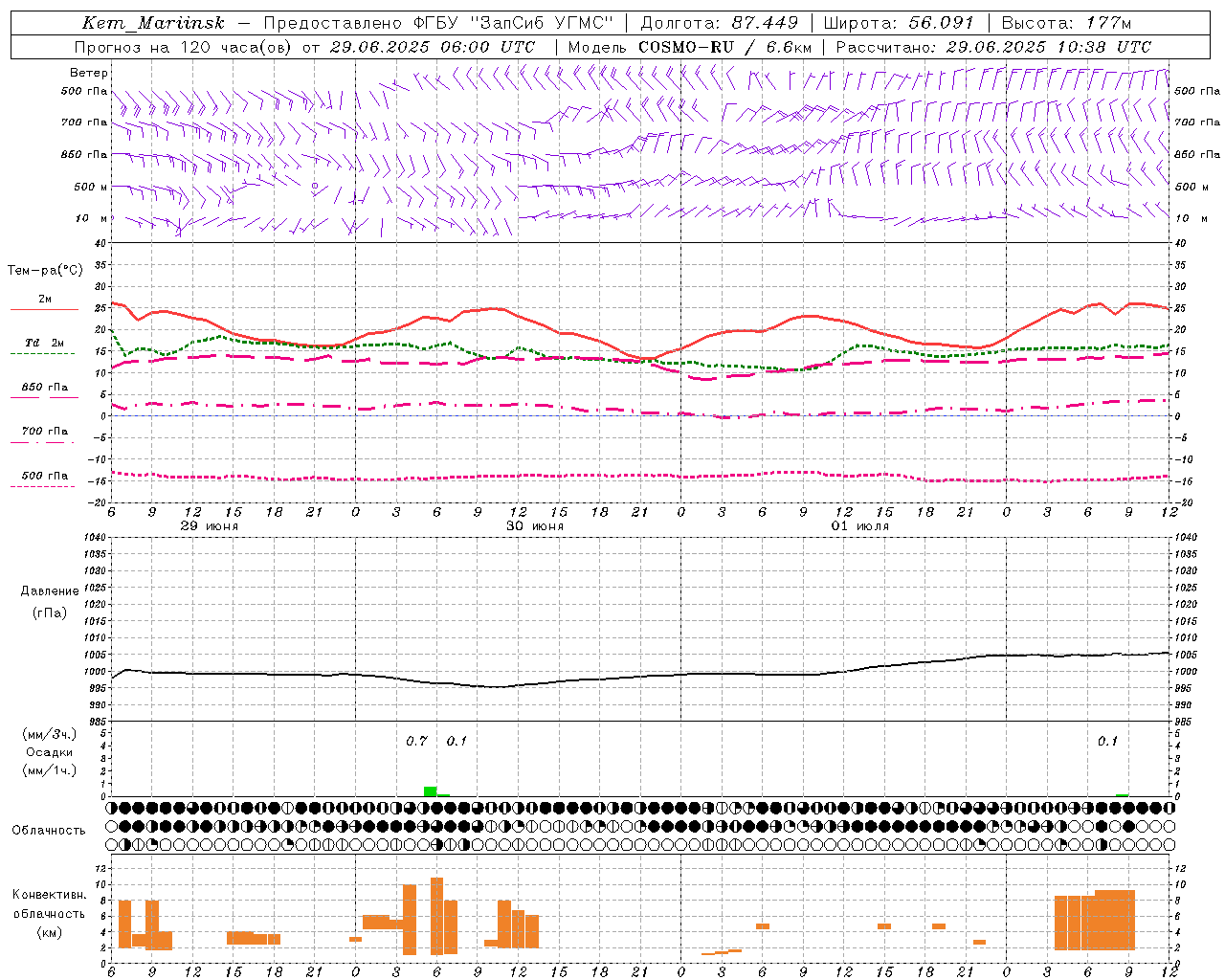Select the text Предоставлено ФГБУ "ЗапСиб УГМС"
This screenshot has height=980, width=1225.
(x=438, y=23)
